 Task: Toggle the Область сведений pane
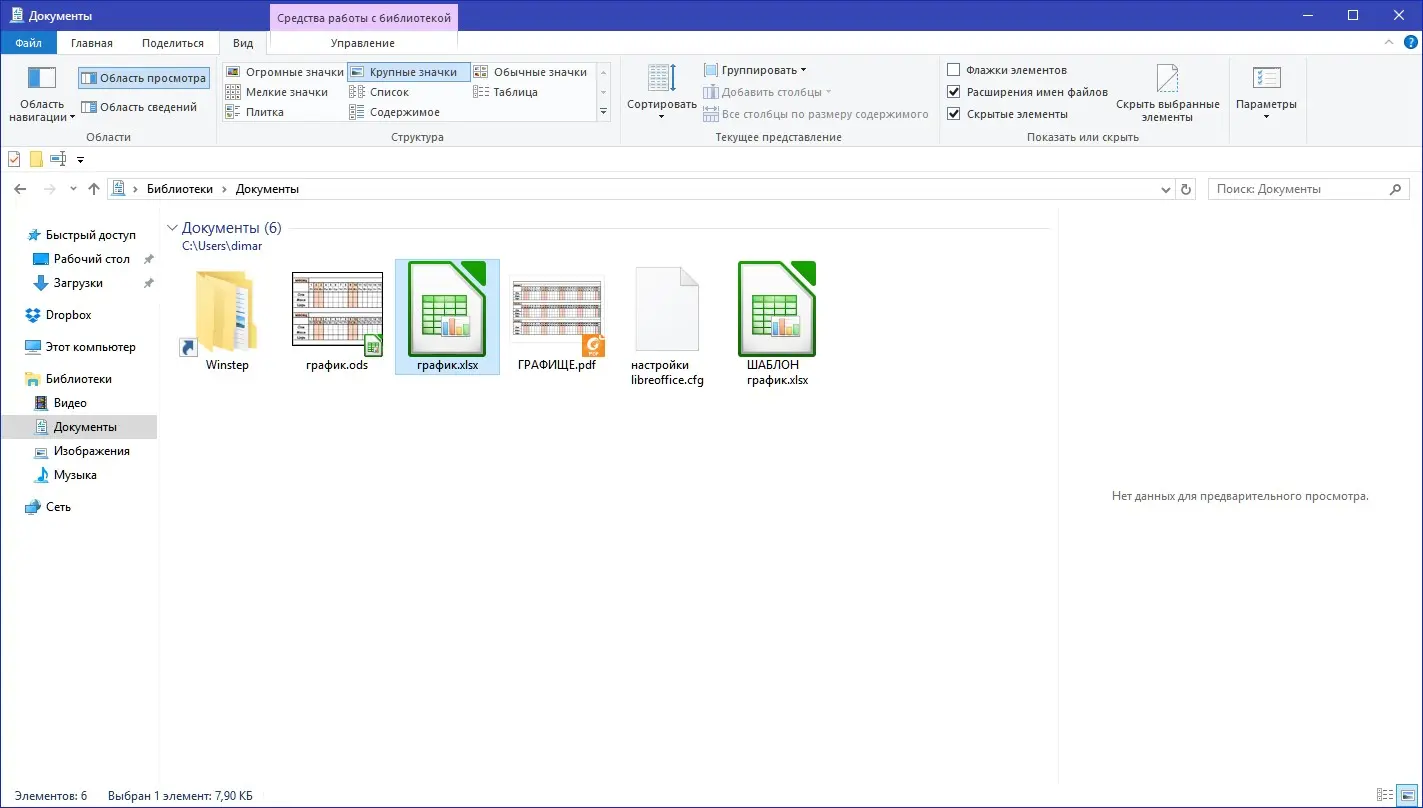139,107
